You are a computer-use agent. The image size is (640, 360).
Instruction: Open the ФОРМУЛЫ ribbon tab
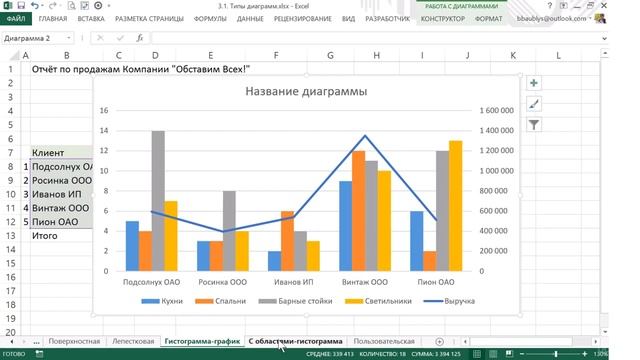coord(210,18)
